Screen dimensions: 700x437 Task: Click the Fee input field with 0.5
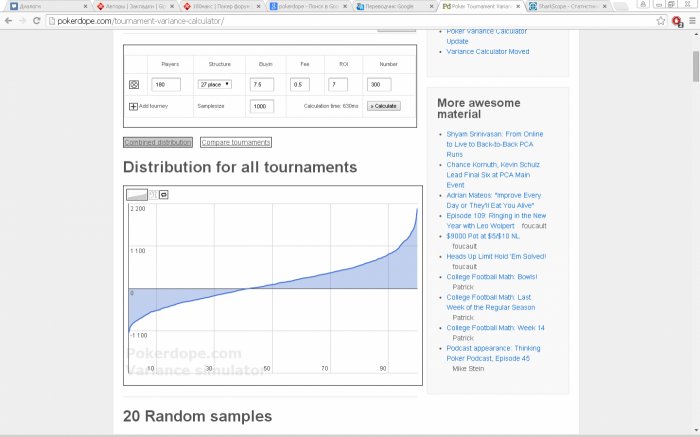[300, 84]
